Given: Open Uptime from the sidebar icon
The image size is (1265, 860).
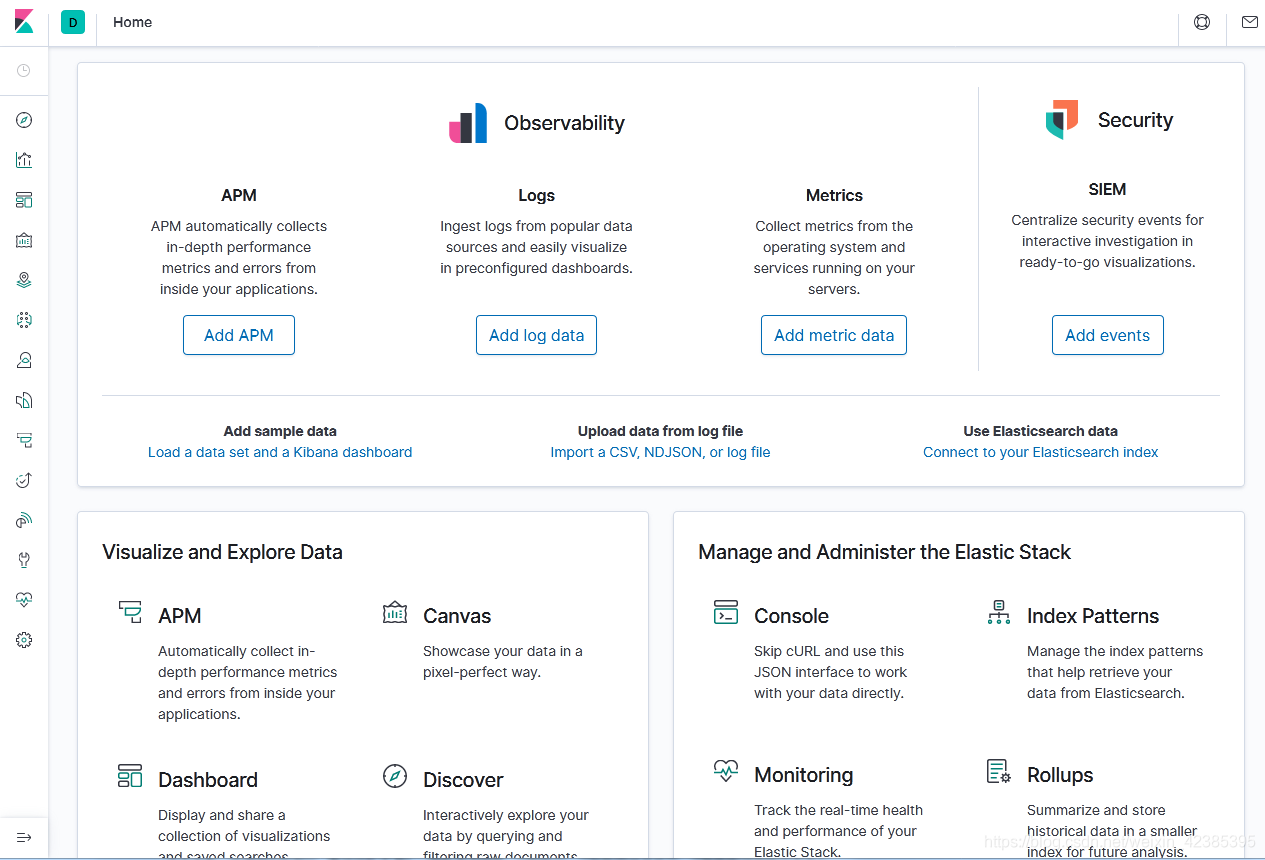Looking at the screenshot, I should click(24, 480).
